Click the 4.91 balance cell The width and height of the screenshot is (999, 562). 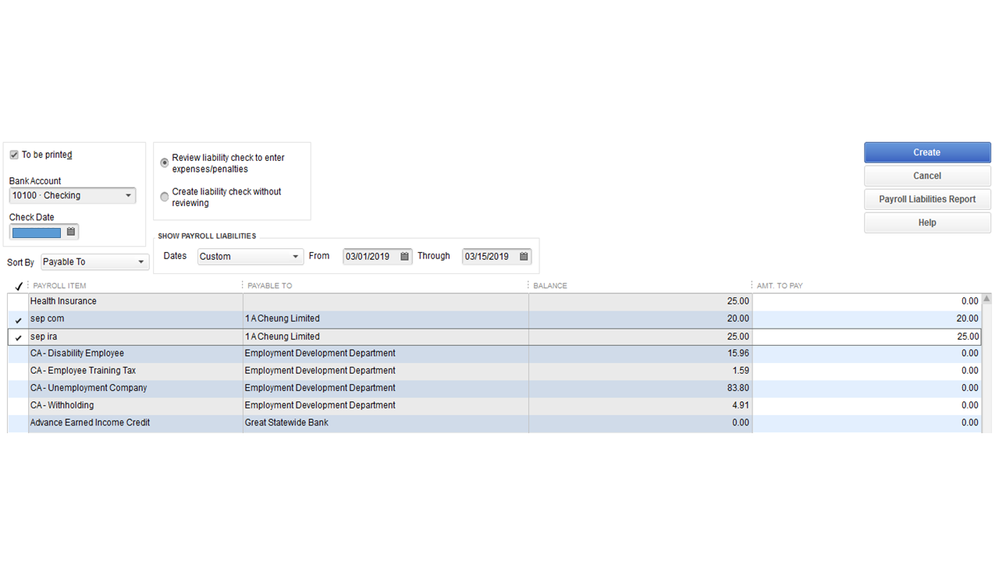coord(640,405)
